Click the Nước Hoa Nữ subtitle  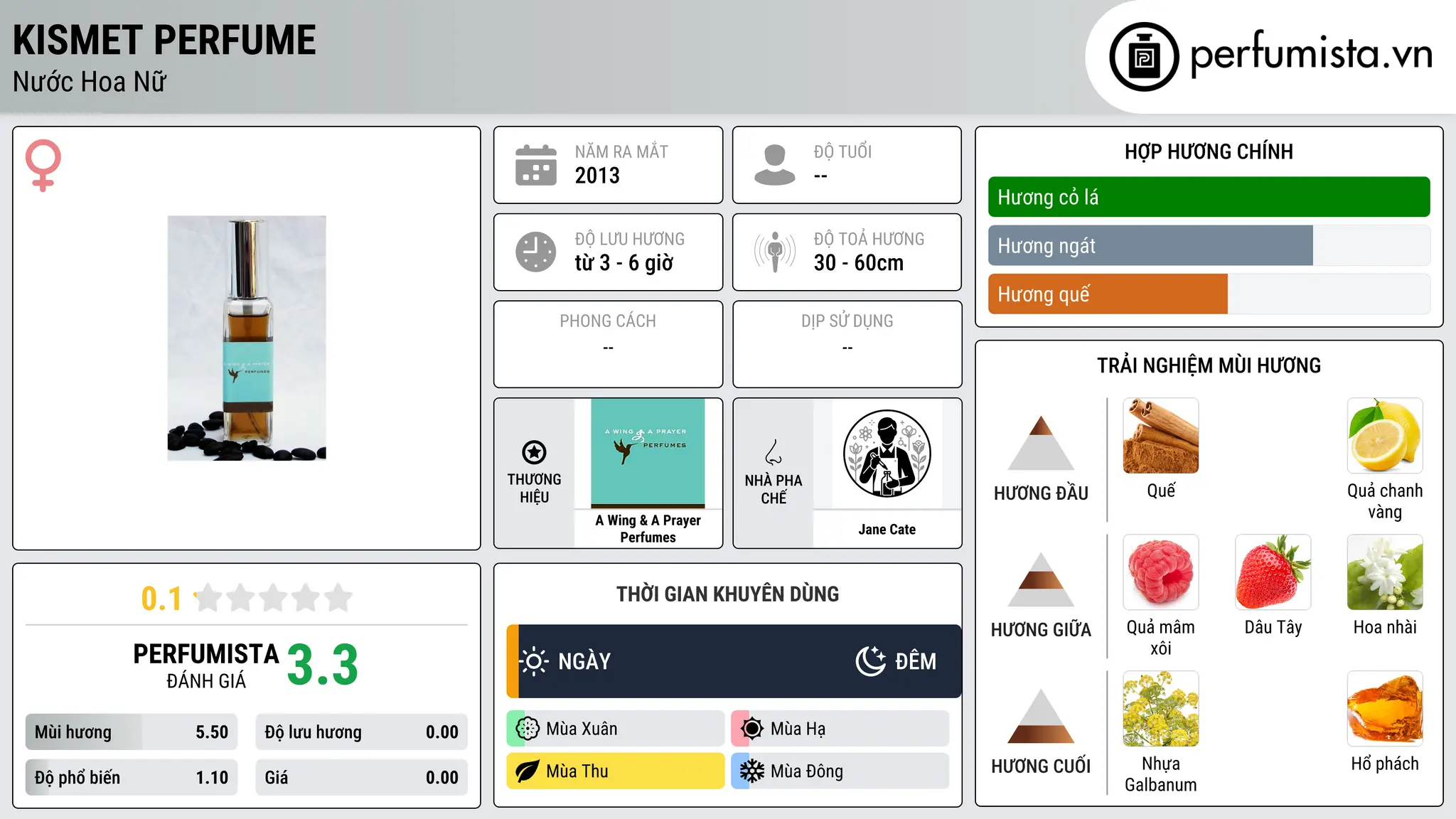[x=90, y=82]
